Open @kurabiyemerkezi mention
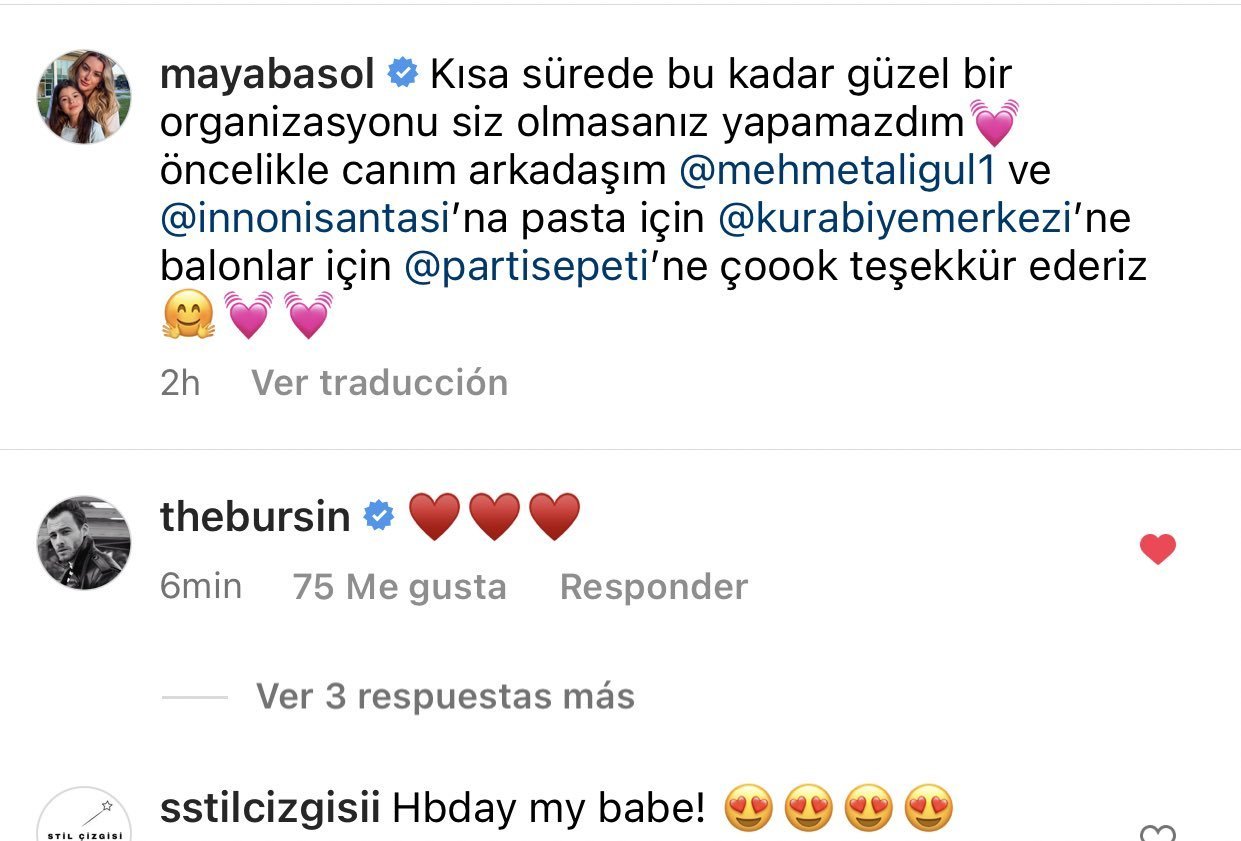Image resolution: width=1241 pixels, height=841 pixels. pyautogui.click(x=894, y=219)
